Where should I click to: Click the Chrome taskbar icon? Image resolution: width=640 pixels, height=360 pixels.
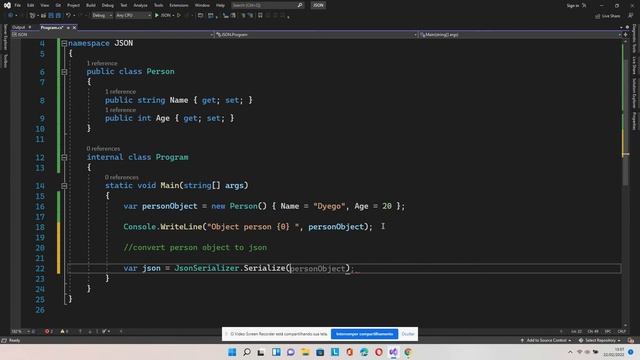(408, 352)
